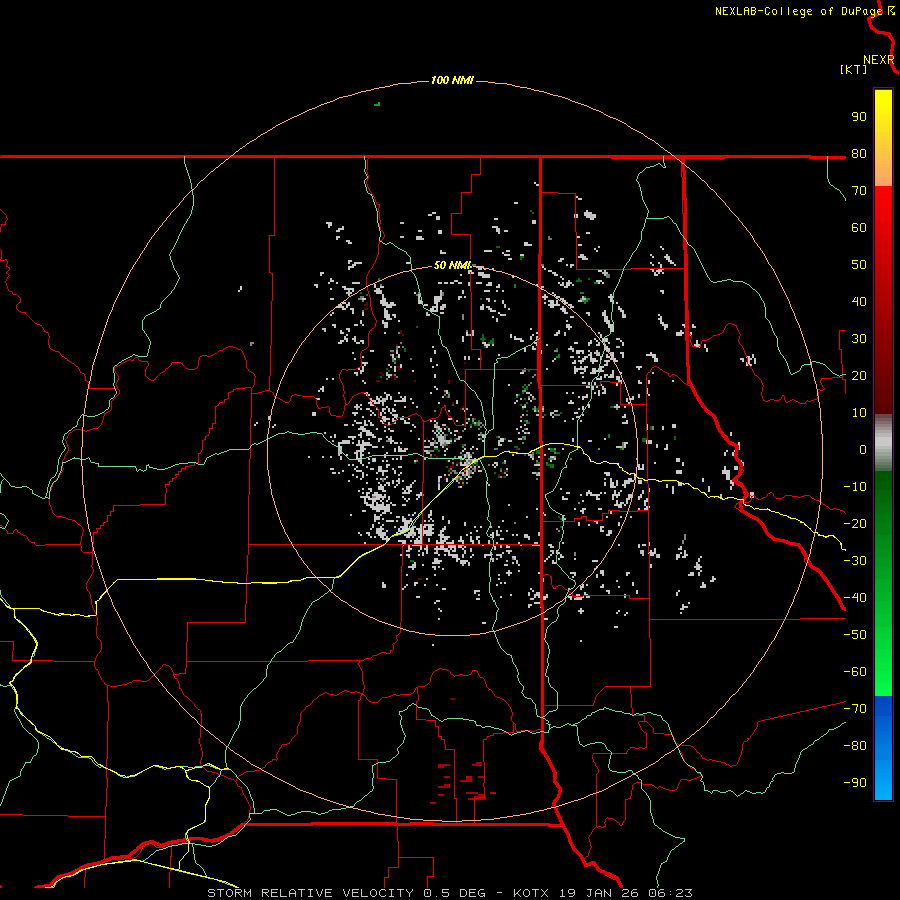Screen dimensions: 900x900
Task: Click the -70 value on the velocity scale
Action: coord(855,709)
